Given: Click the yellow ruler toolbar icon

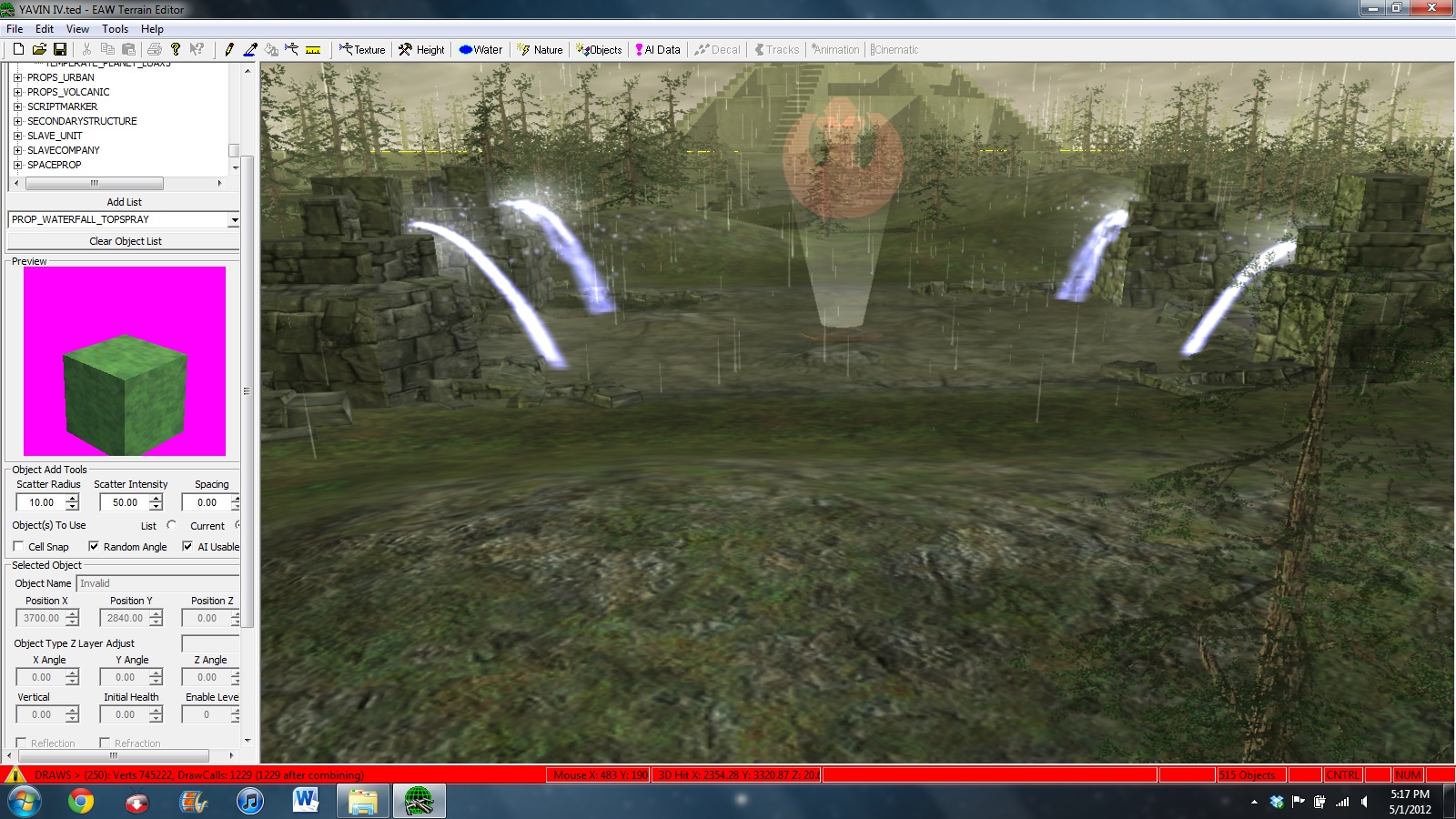Looking at the screenshot, I should 313,49.
